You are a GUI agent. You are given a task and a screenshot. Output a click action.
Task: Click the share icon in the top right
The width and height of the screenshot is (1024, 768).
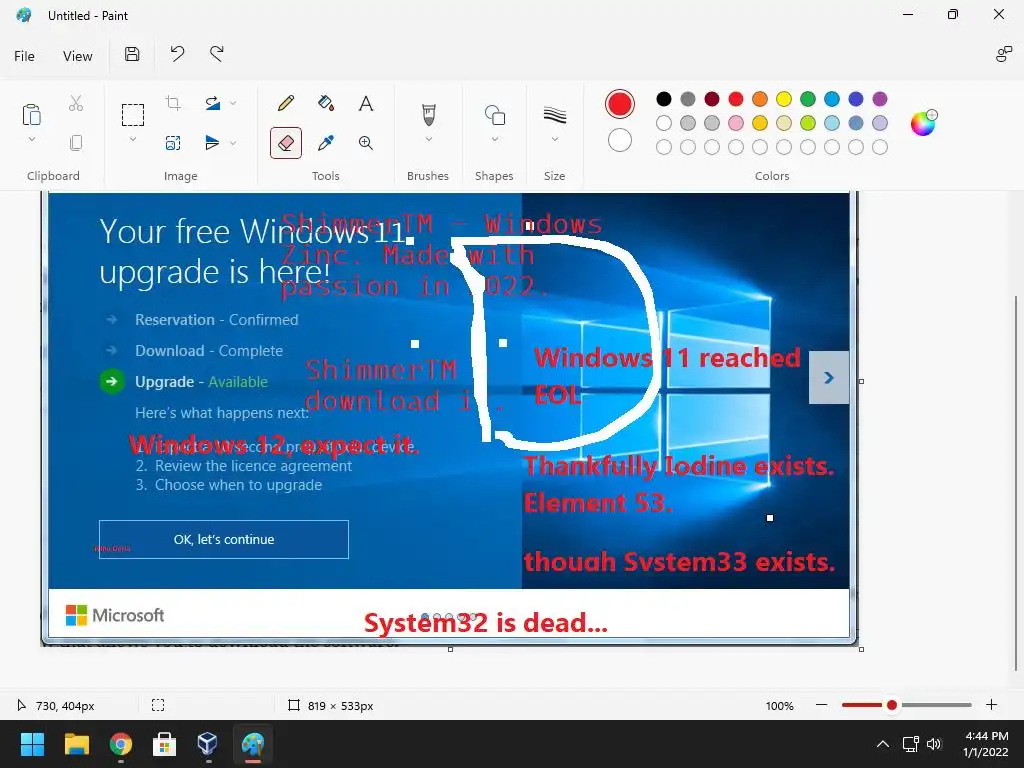point(1003,54)
